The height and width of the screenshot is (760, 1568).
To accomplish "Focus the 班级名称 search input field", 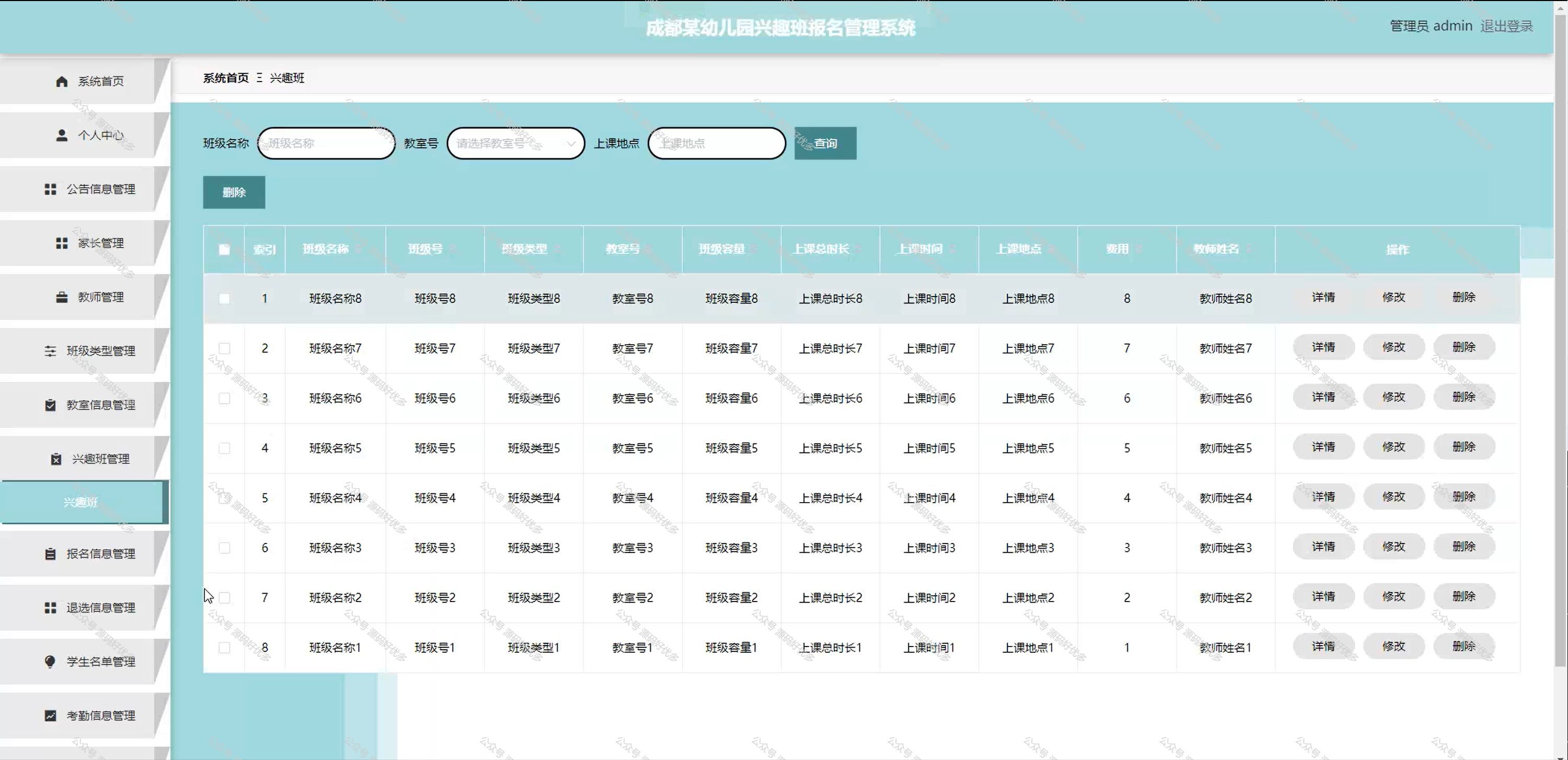I will point(326,143).
